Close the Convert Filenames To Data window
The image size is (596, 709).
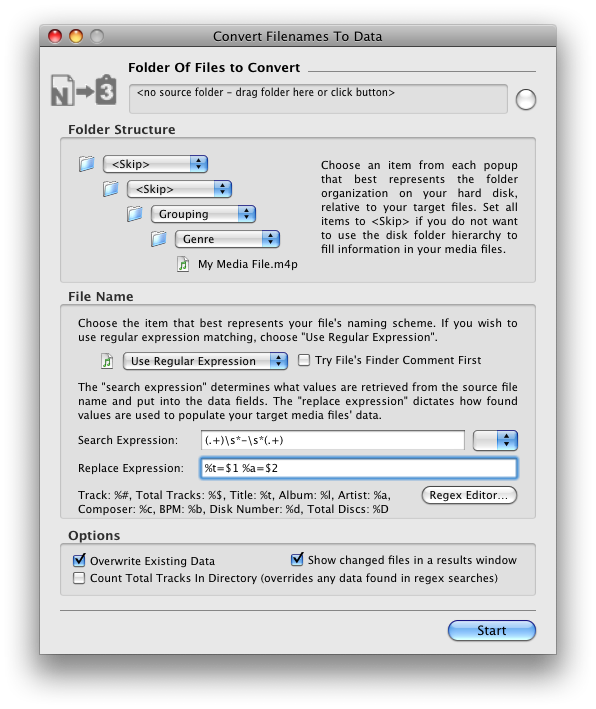55,36
